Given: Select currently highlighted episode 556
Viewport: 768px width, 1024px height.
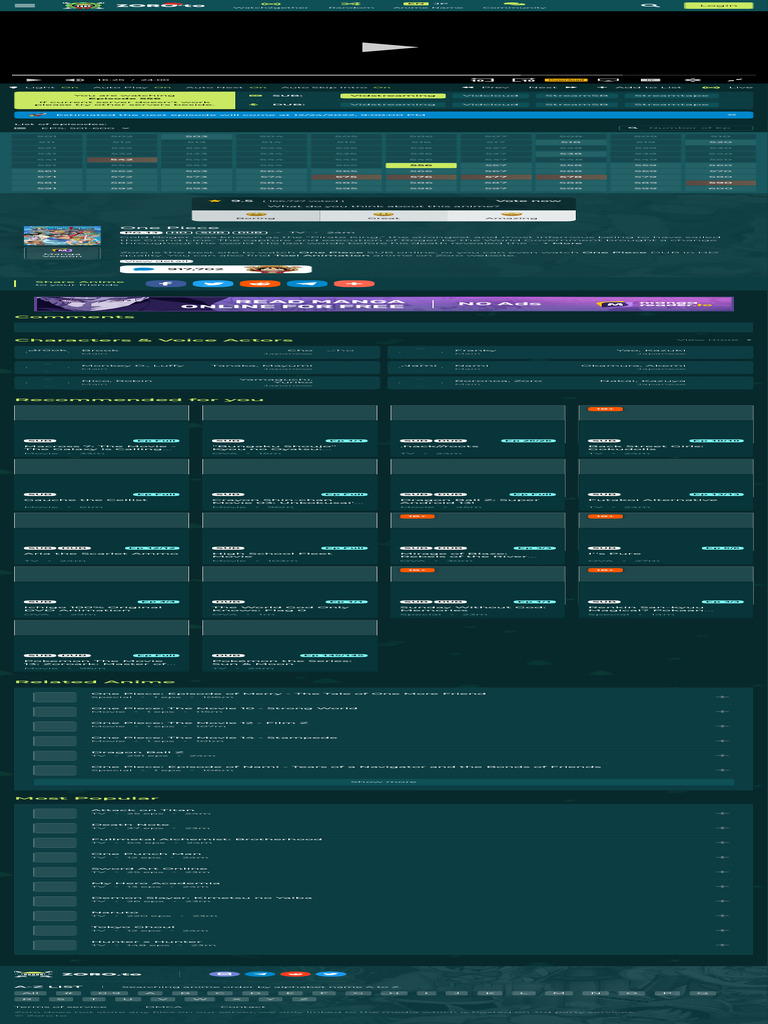Looking at the screenshot, I should pyautogui.click(x=421, y=166).
